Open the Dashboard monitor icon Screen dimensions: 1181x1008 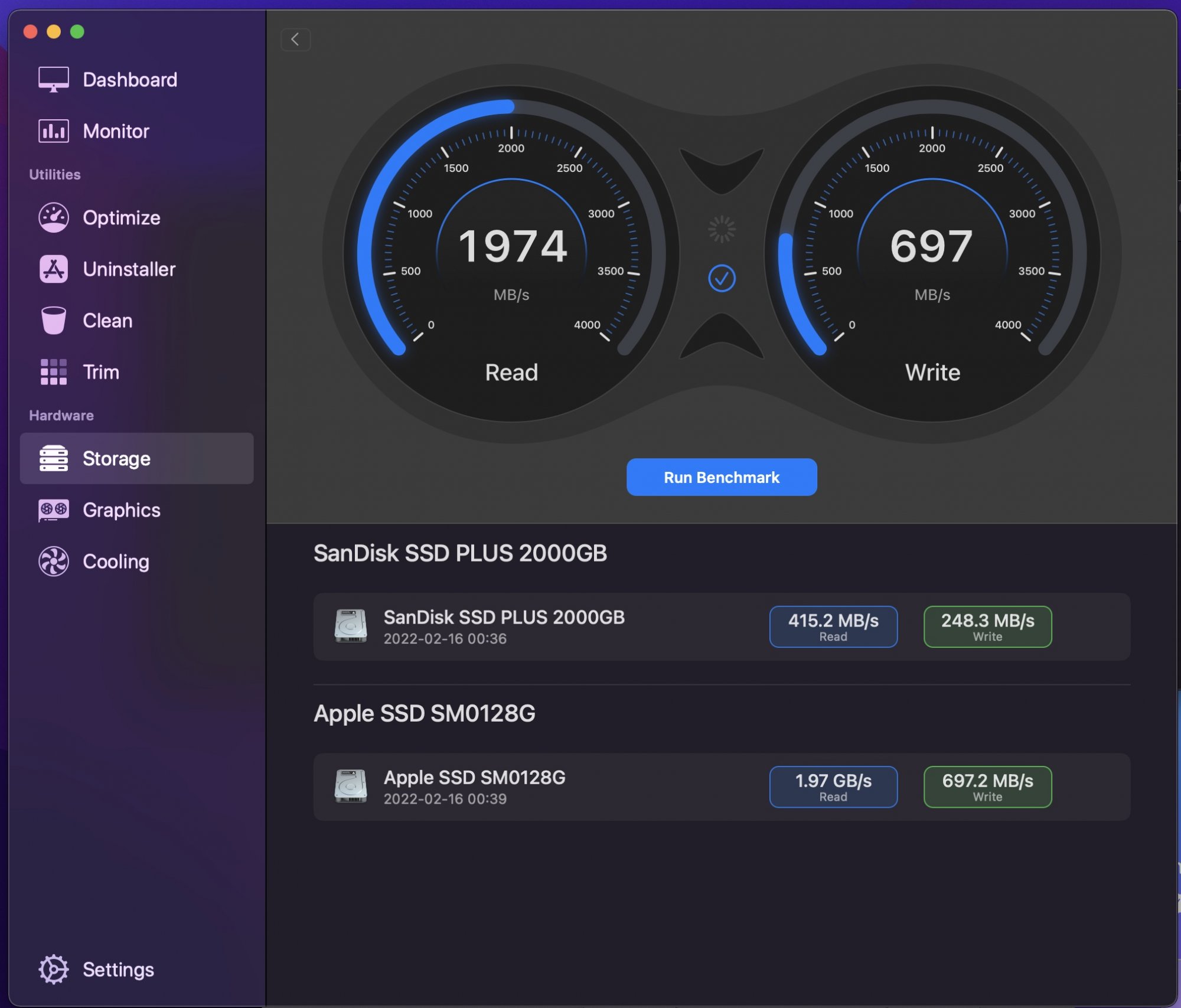pos(53,80)
